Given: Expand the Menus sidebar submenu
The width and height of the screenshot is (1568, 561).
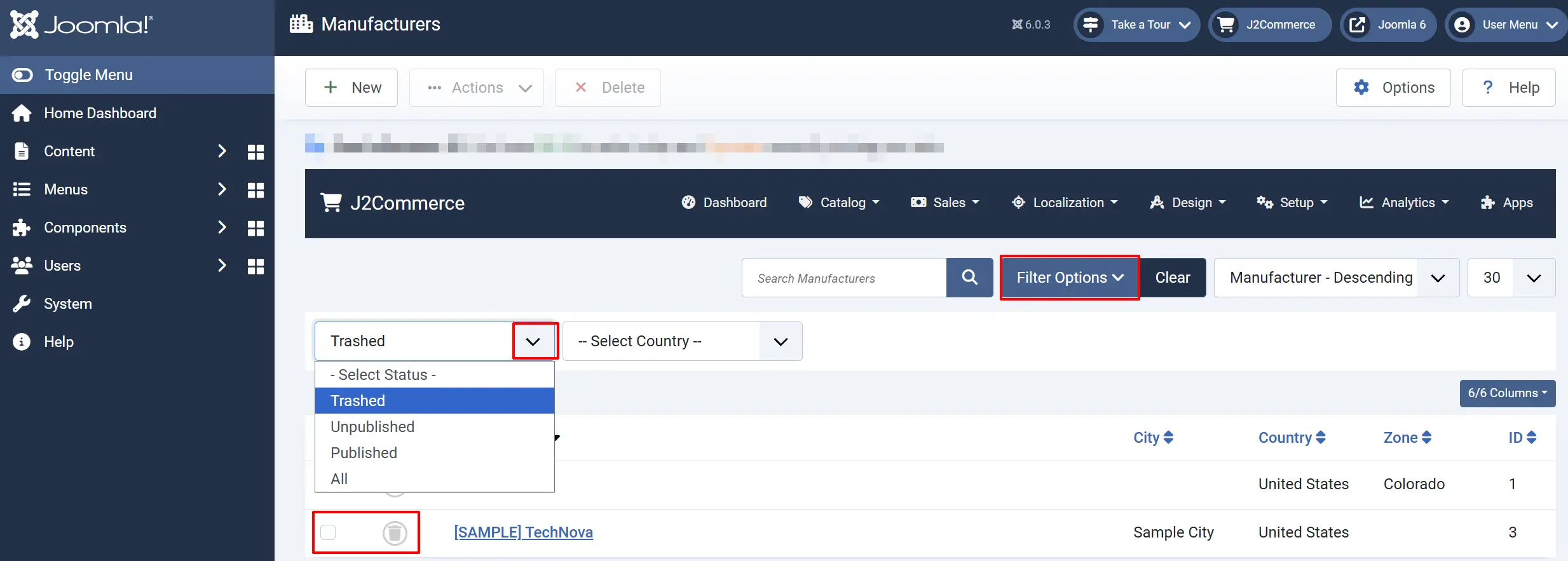Looking at the screenshot, I should (222, 189).
